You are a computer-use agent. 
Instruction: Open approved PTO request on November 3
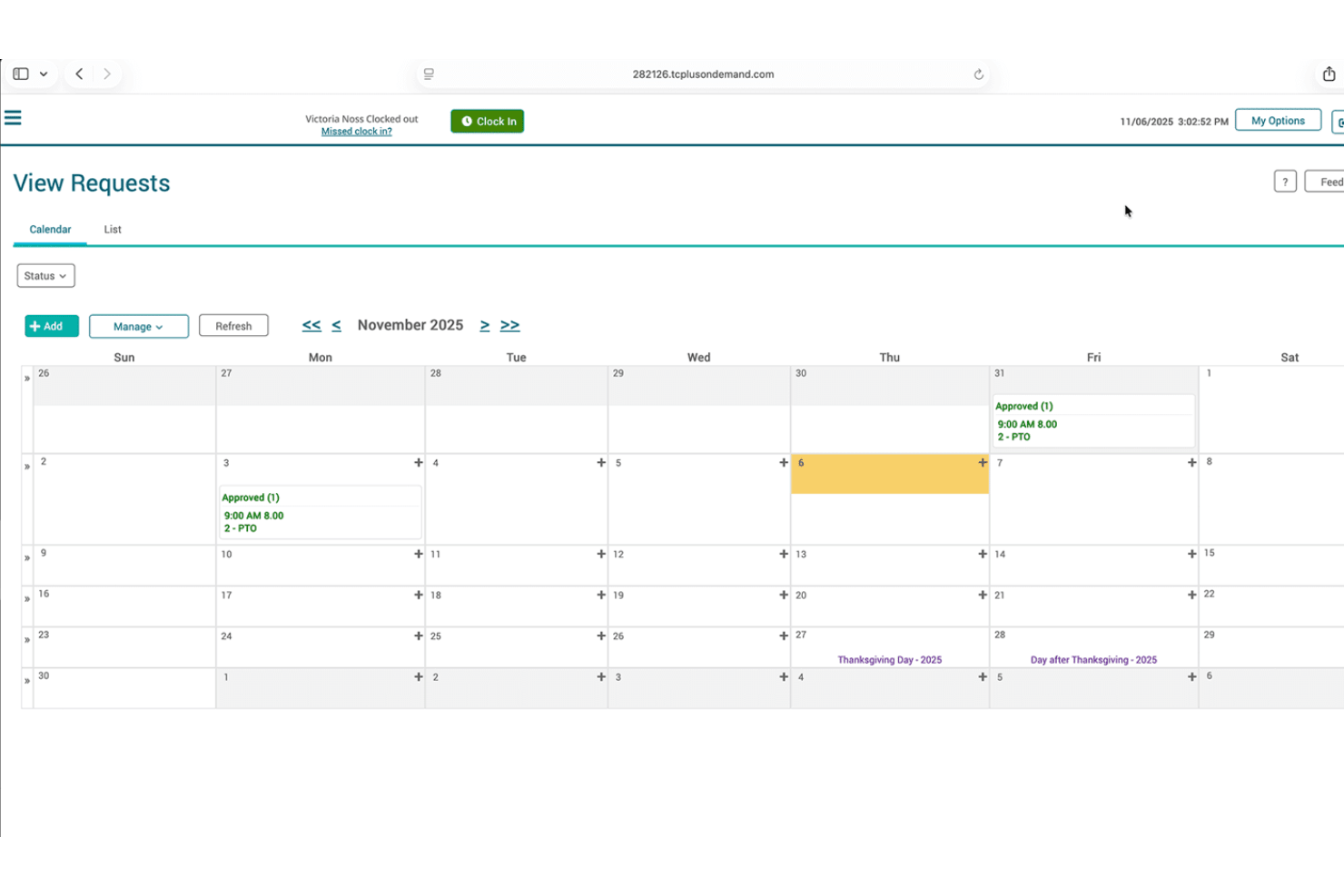click(x=320, y=513)
